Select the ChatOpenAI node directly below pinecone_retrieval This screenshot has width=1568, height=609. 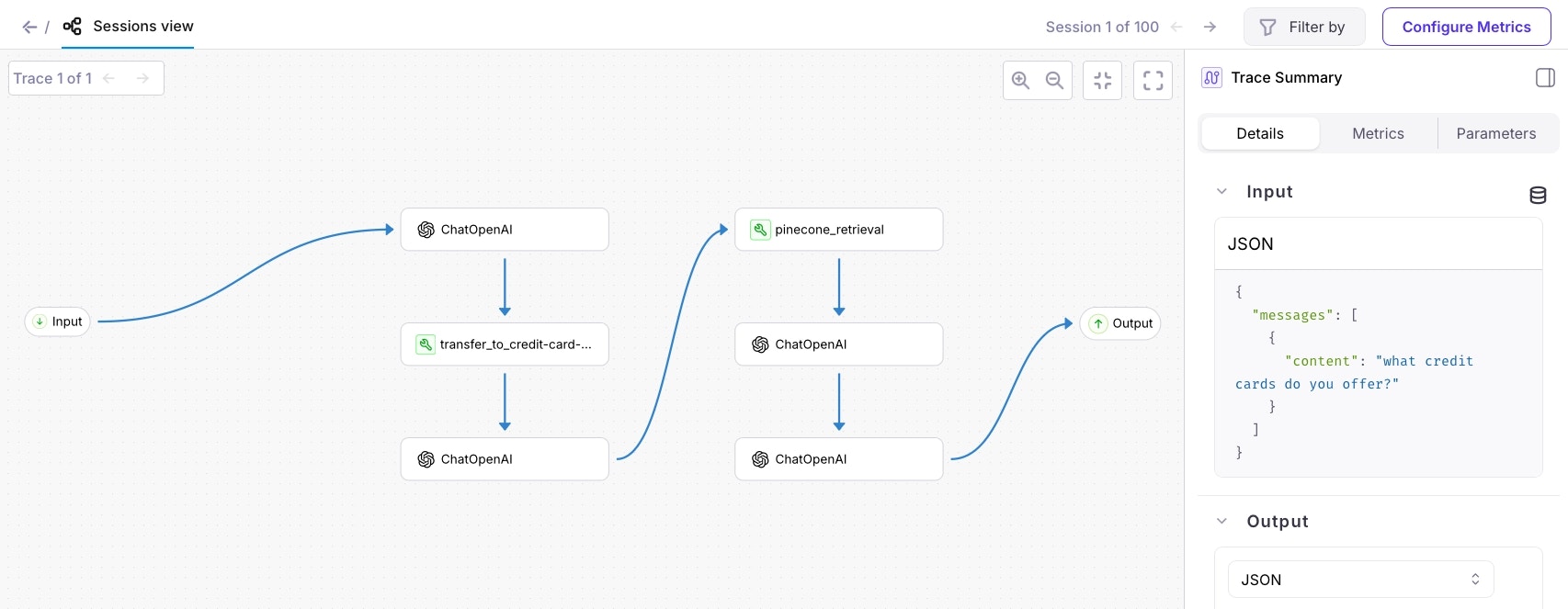pyautogui.click(x=838, y=344)
